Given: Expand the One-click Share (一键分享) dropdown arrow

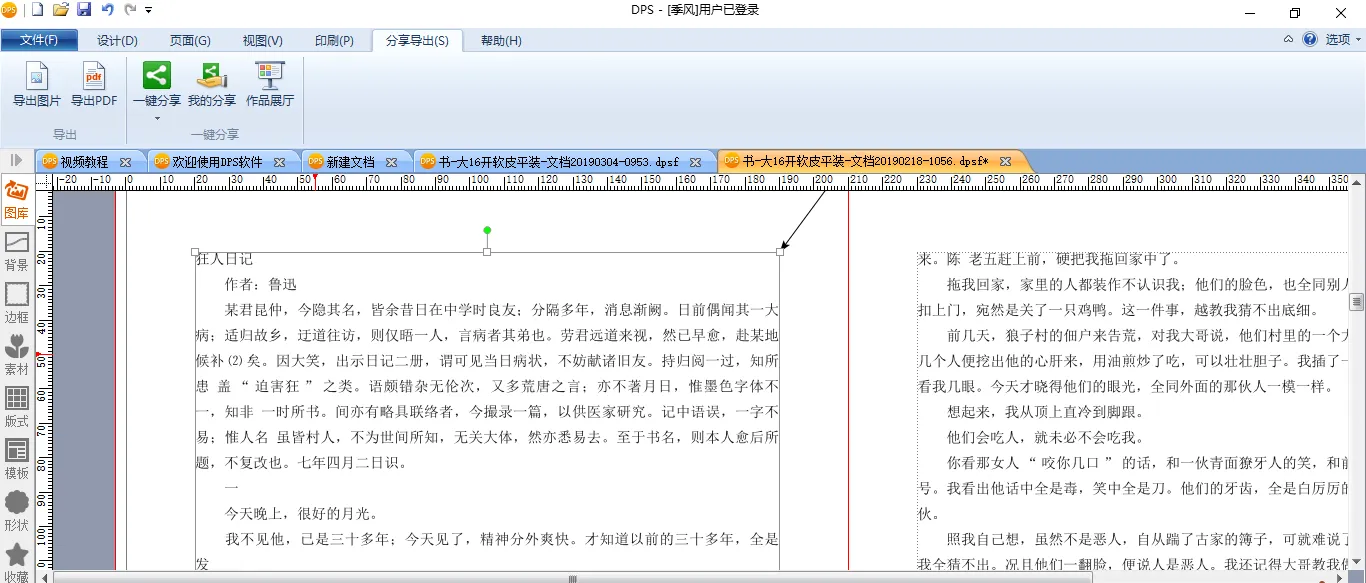Looking at the screenshot, I should click(x=157, y=118).
